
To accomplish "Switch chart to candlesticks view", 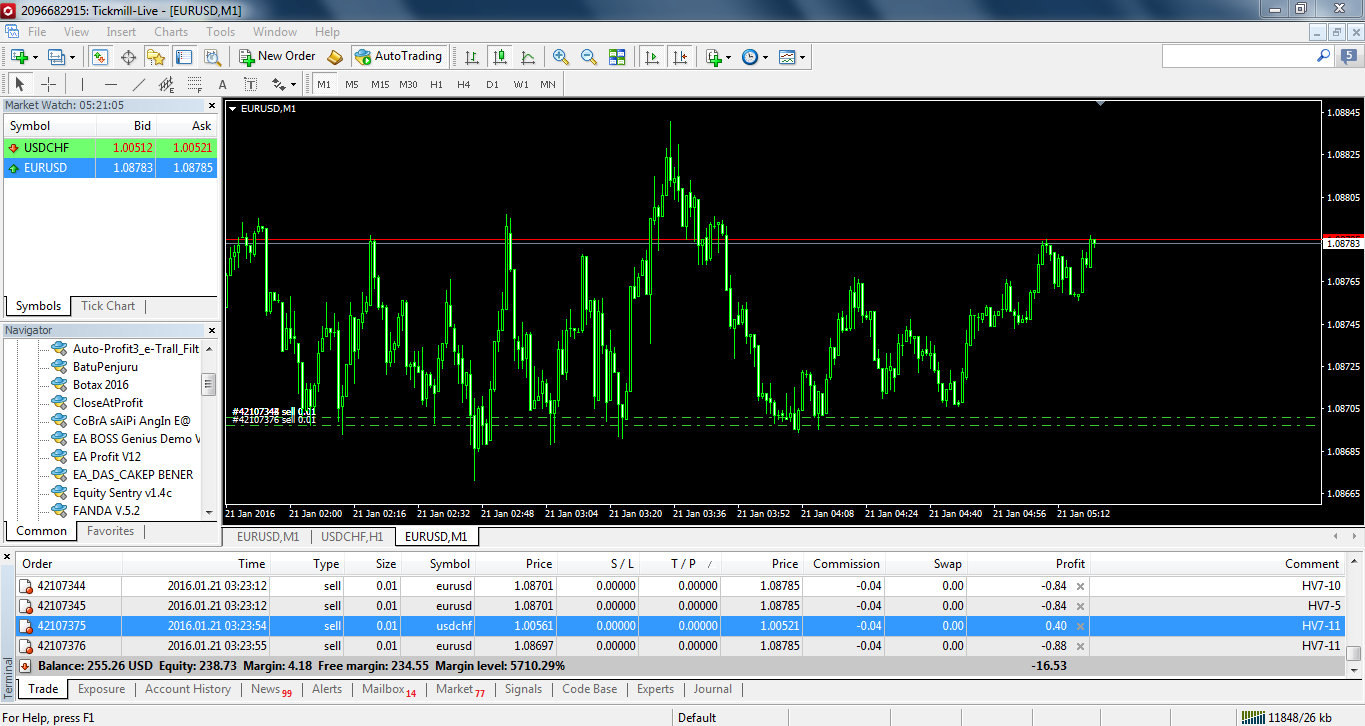I will tap(500, 57).
